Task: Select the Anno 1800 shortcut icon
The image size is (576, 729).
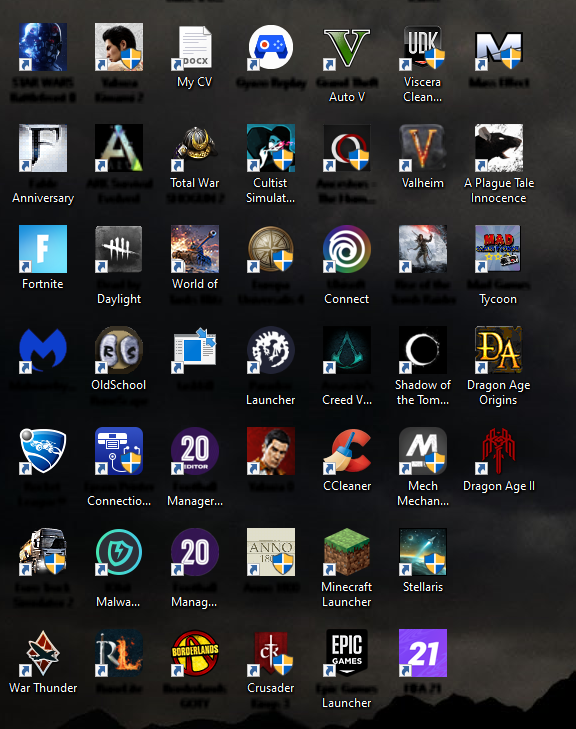Action: coord(271,552)
